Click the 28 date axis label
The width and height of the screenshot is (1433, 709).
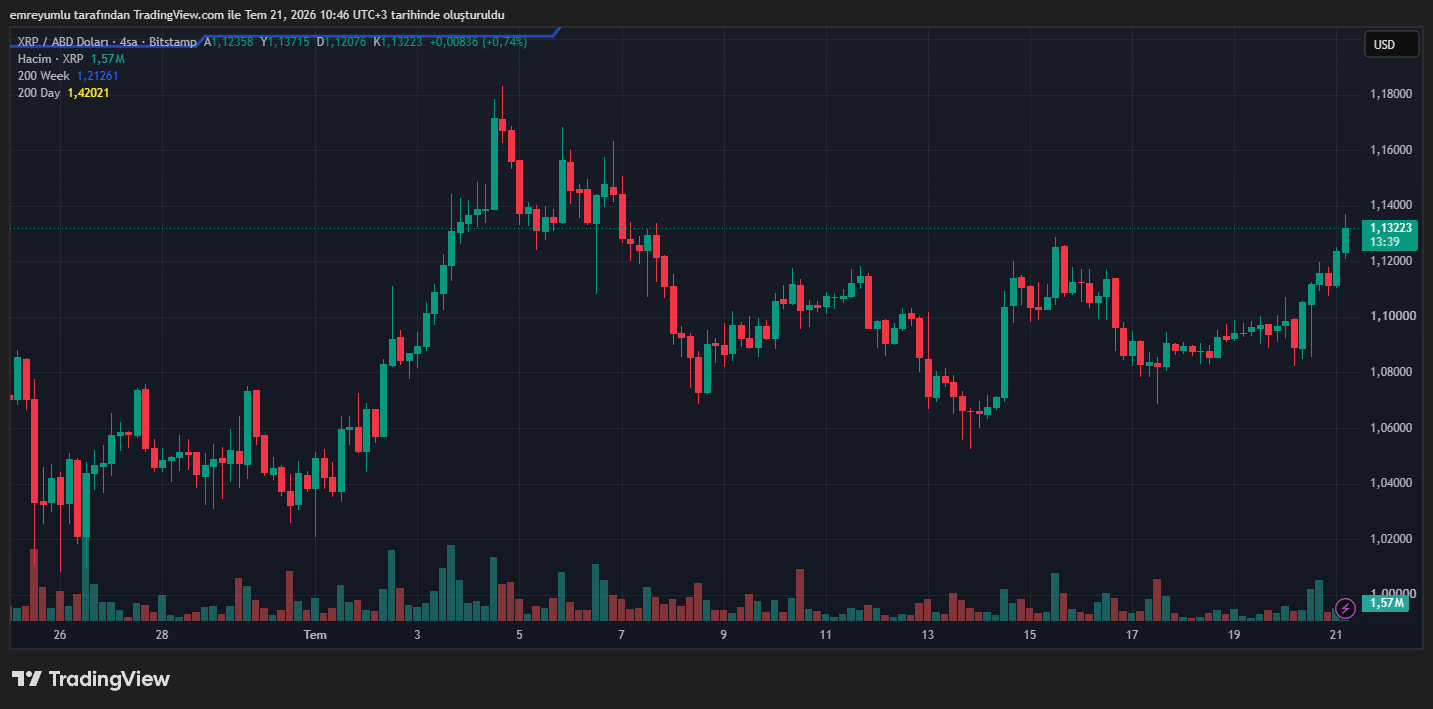162,635
